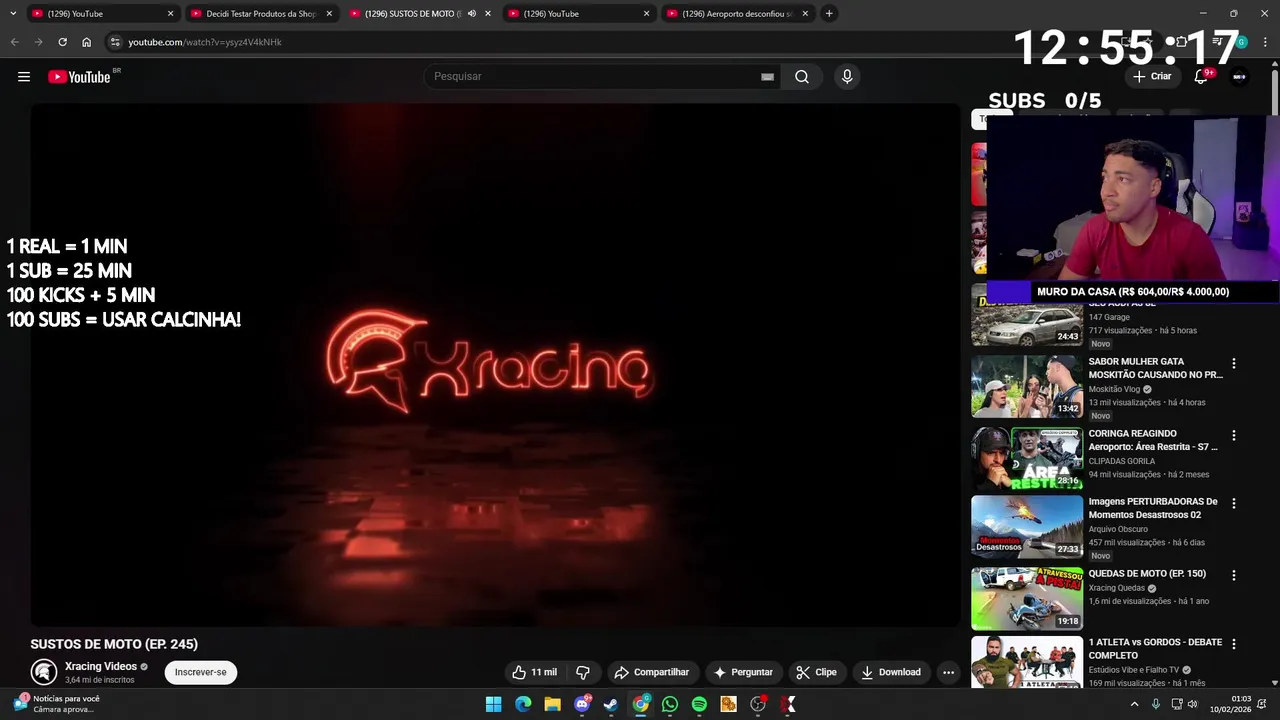1280x720 pixels.
Task: Launch Microsoft Edge from the taskbar
Action: (x=523, y=705)
